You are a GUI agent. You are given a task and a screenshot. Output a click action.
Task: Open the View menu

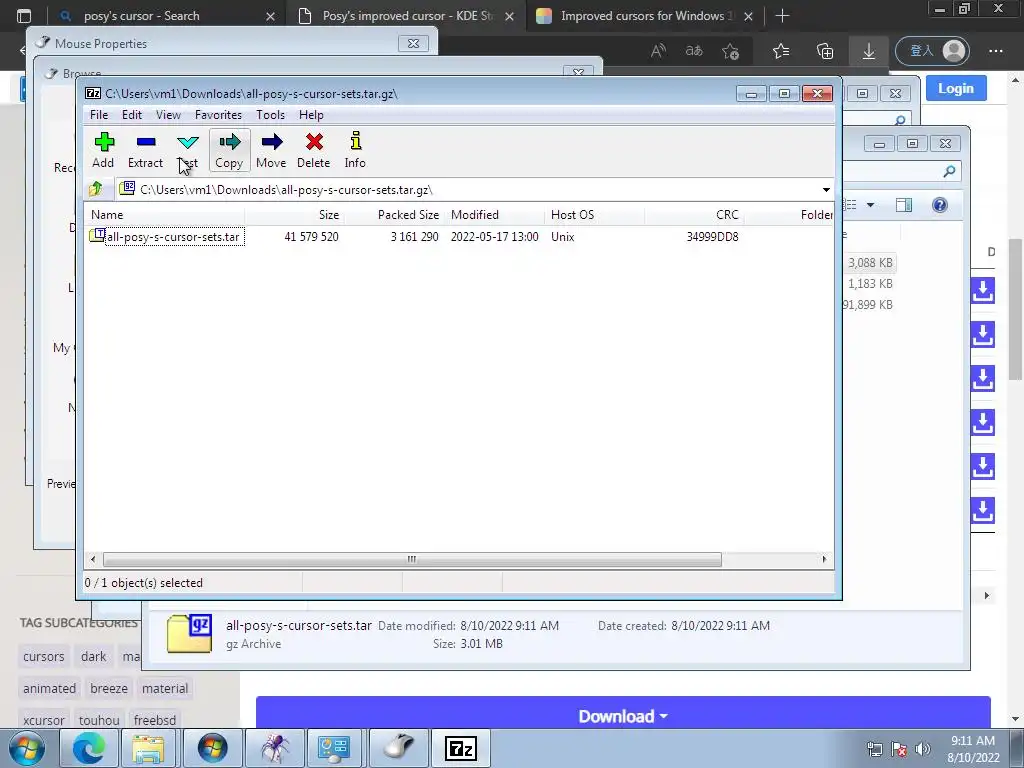(x=168, y=115)
